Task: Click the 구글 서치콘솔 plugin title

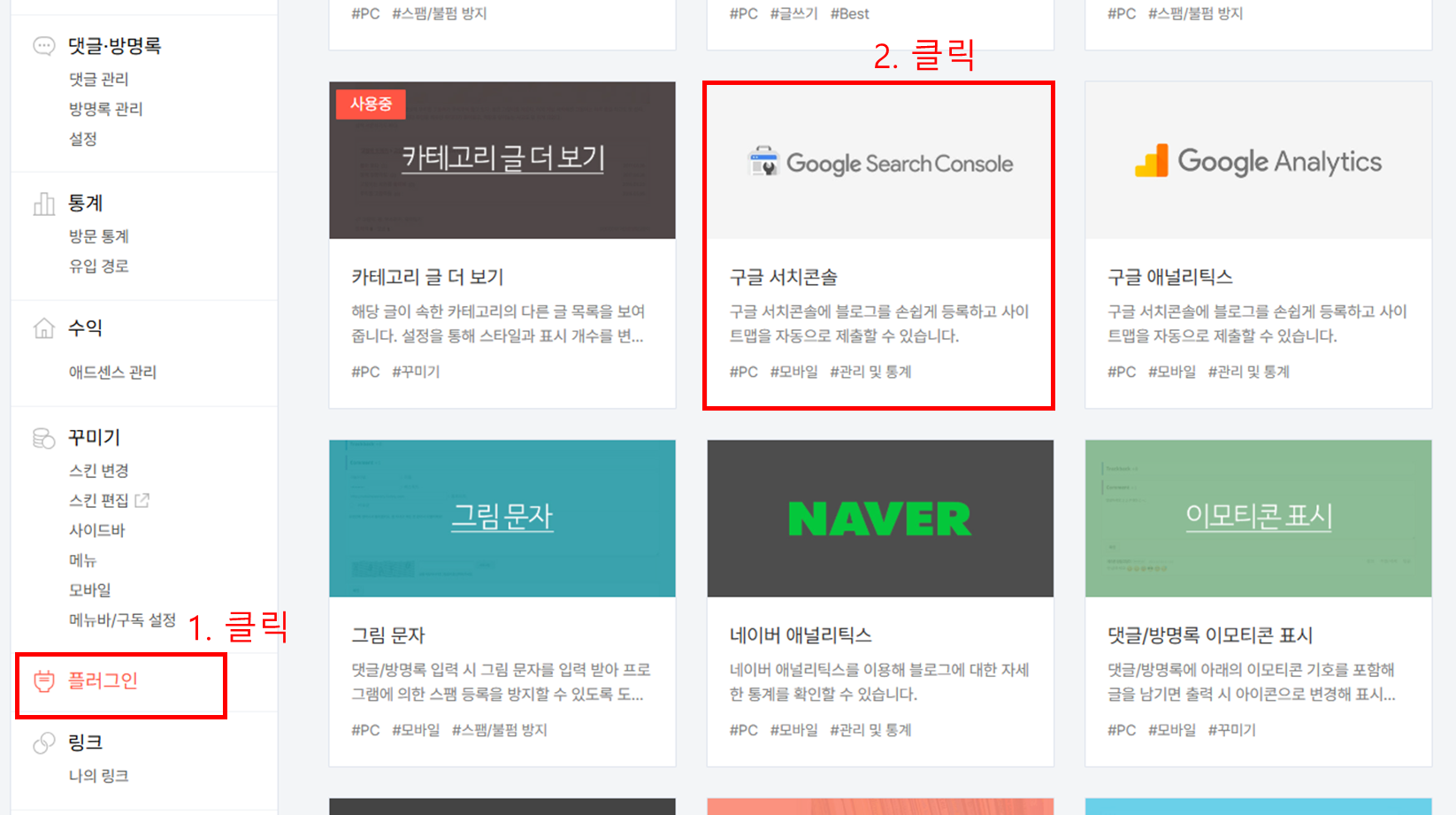Action: pyautogui.click(x=784, y=278)
